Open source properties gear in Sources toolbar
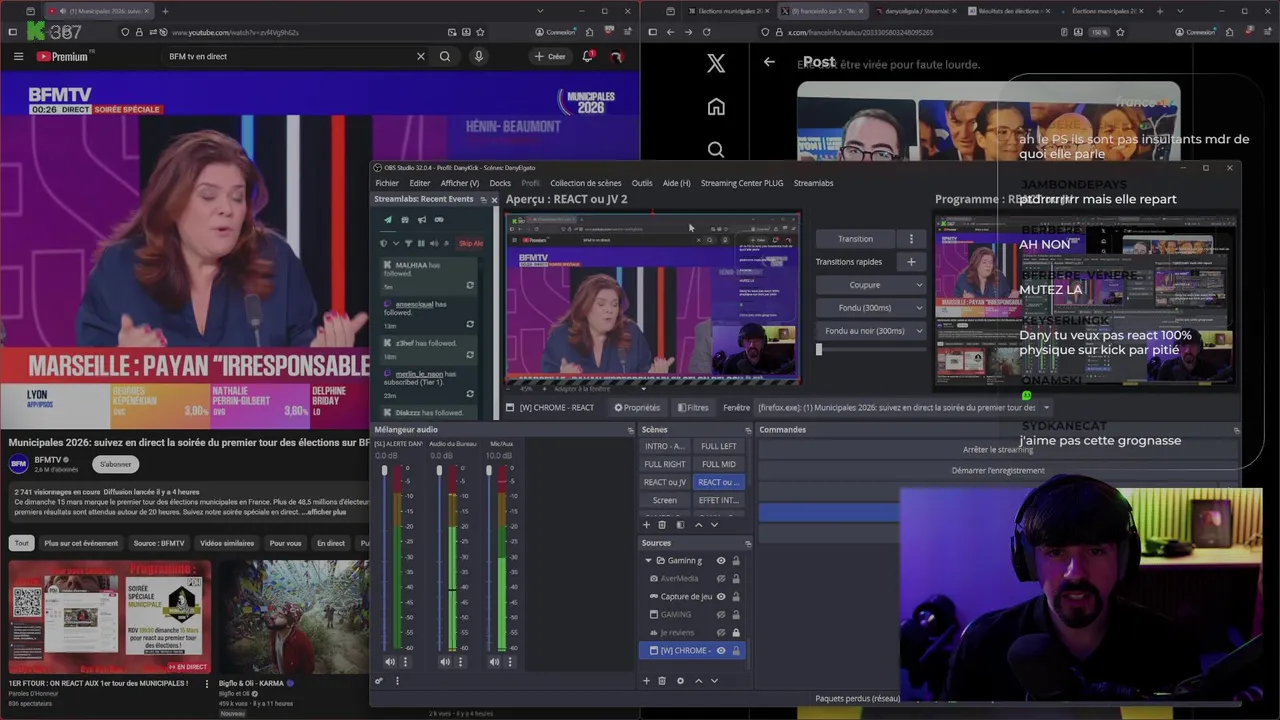 (x=680, y=681)
